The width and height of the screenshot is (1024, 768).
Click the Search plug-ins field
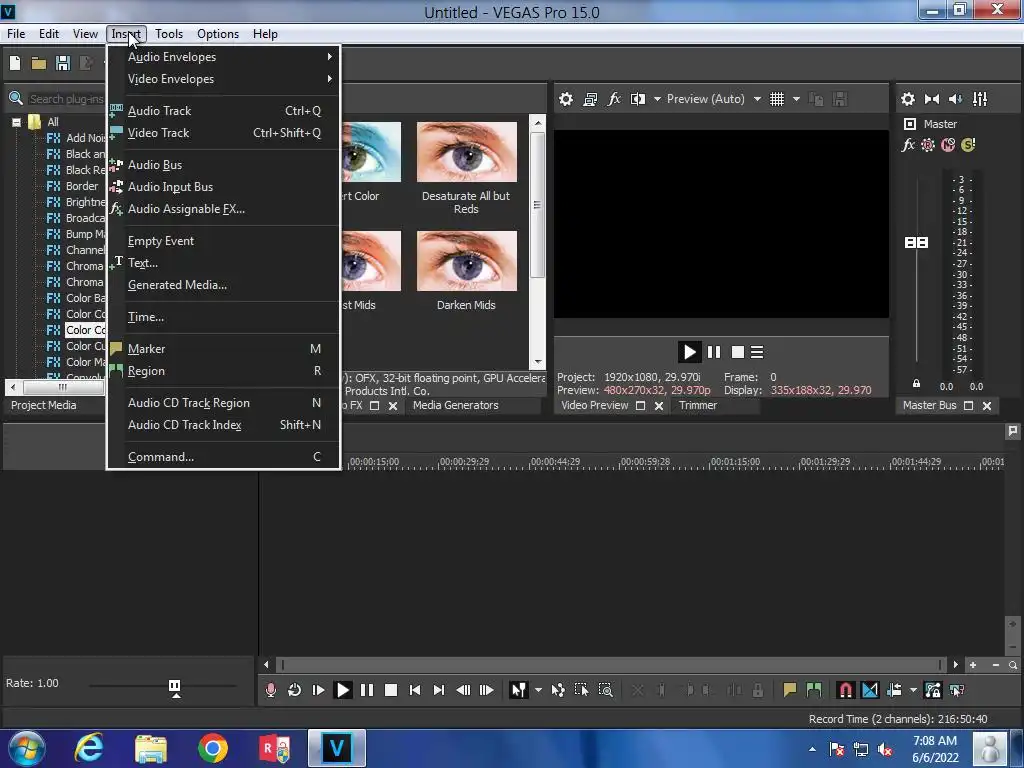point(67,99)
